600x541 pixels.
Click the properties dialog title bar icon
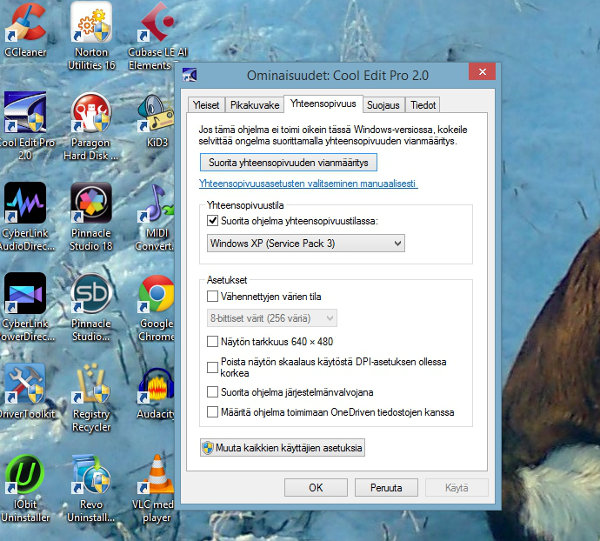190,75
